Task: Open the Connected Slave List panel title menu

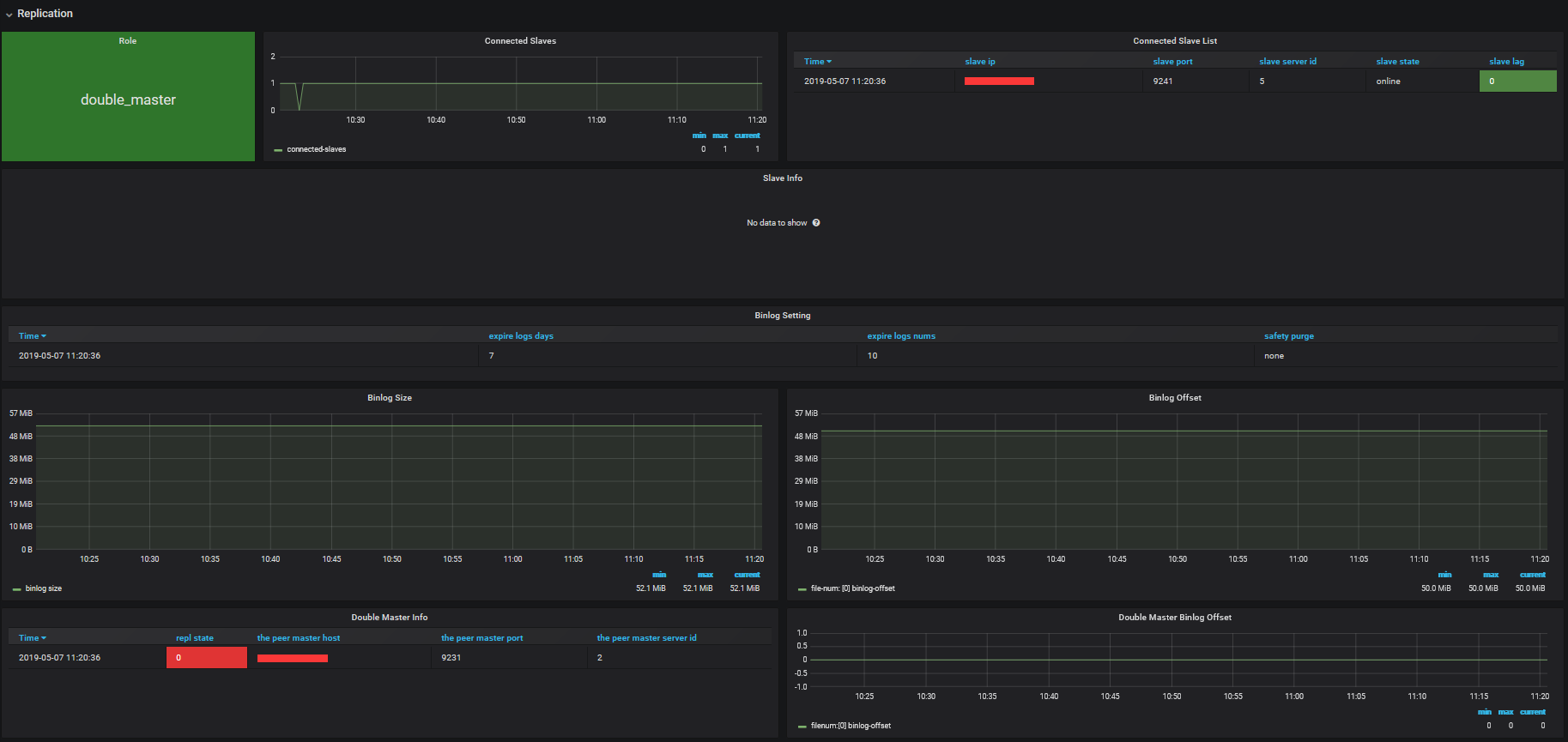Action: 1175,41
